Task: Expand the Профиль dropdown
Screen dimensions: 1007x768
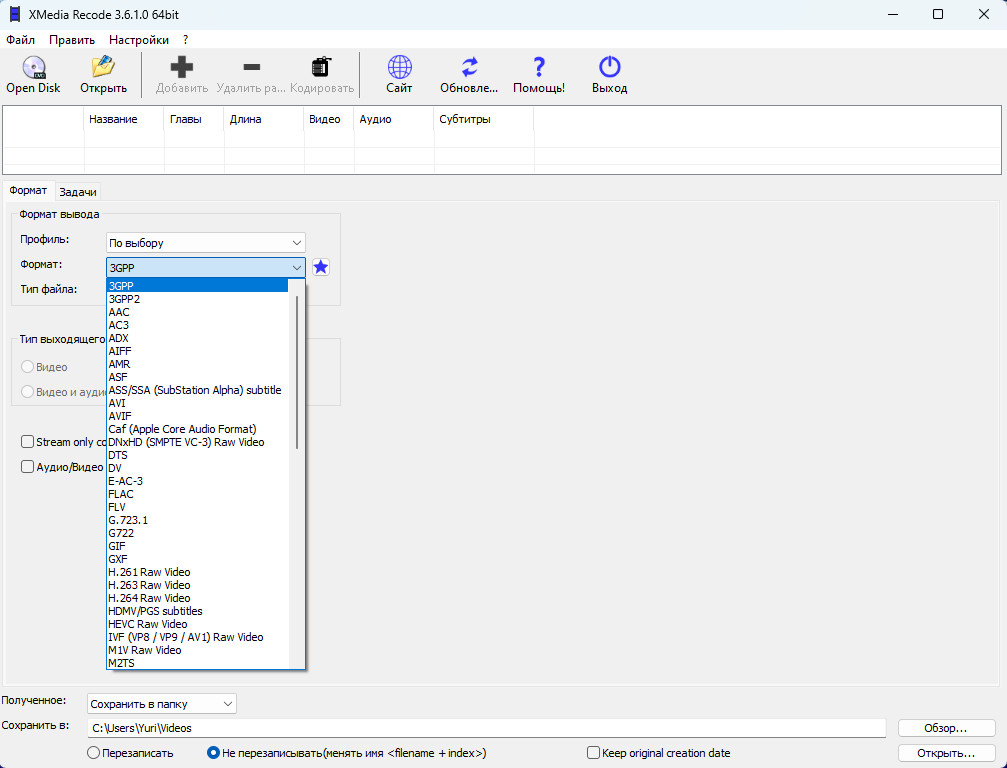Action: (206, 243)
